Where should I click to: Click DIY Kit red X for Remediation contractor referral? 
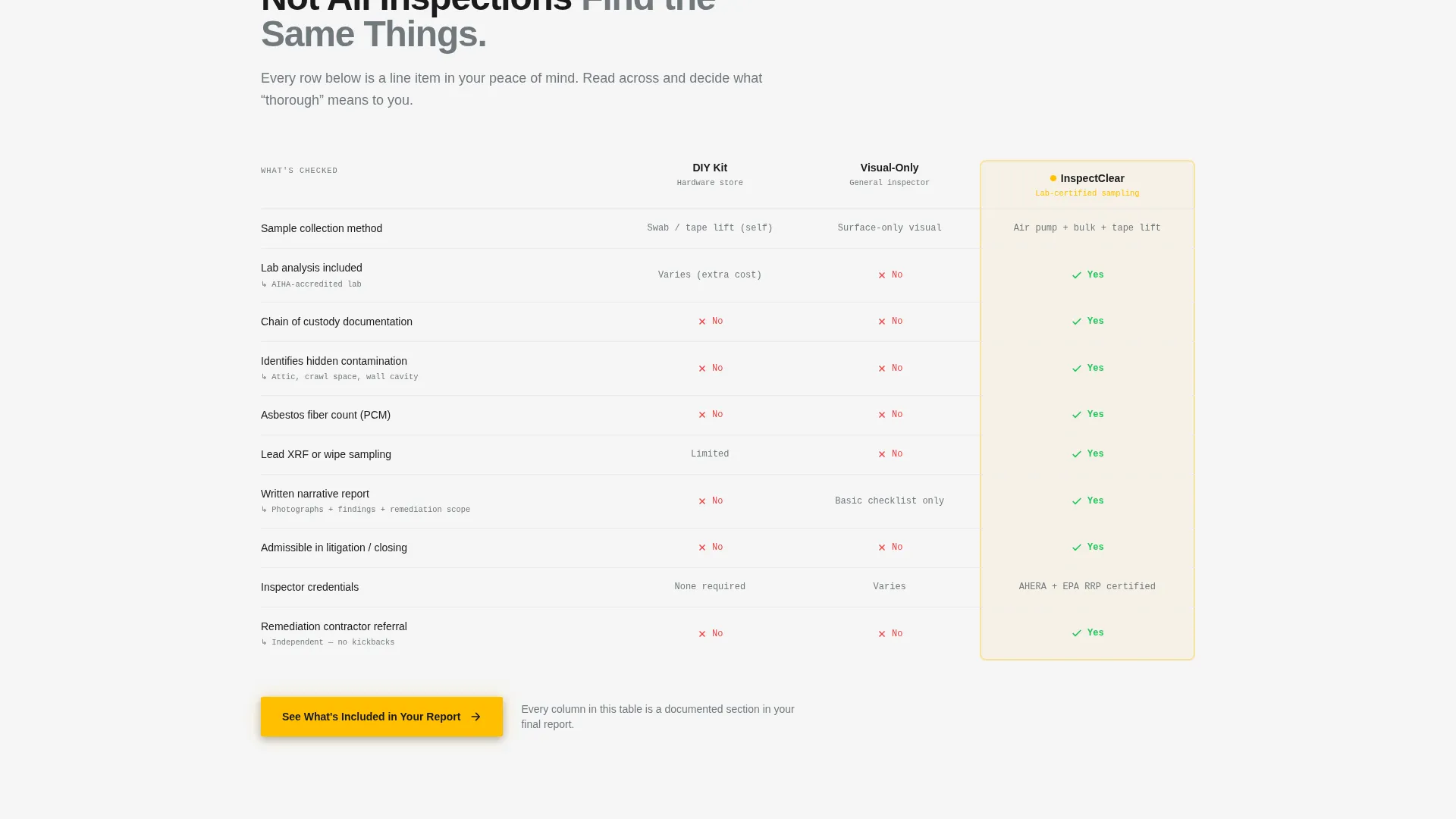702,634
